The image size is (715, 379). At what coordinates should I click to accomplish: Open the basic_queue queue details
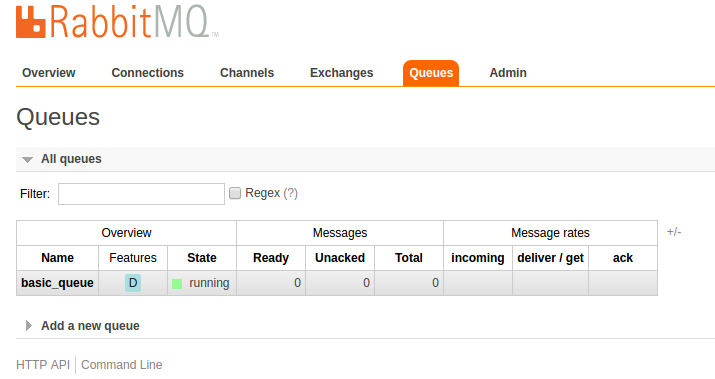coord(57,283)
